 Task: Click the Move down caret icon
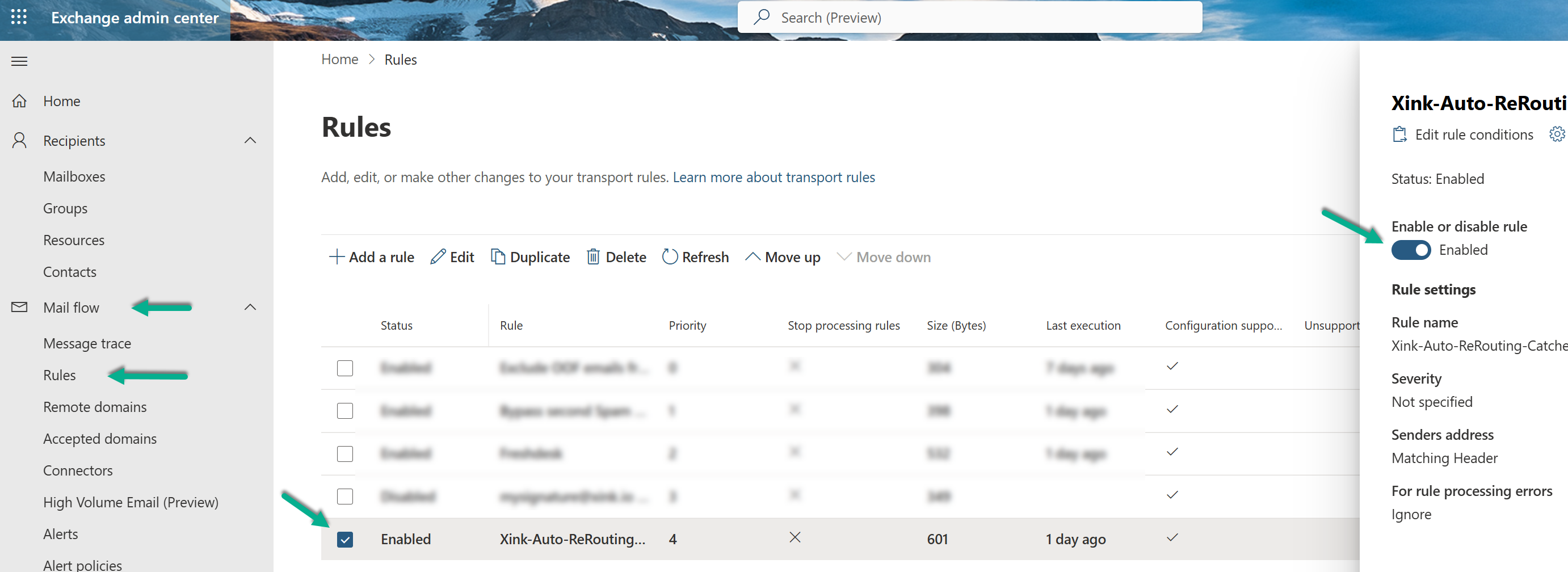(x=844, y=257)
